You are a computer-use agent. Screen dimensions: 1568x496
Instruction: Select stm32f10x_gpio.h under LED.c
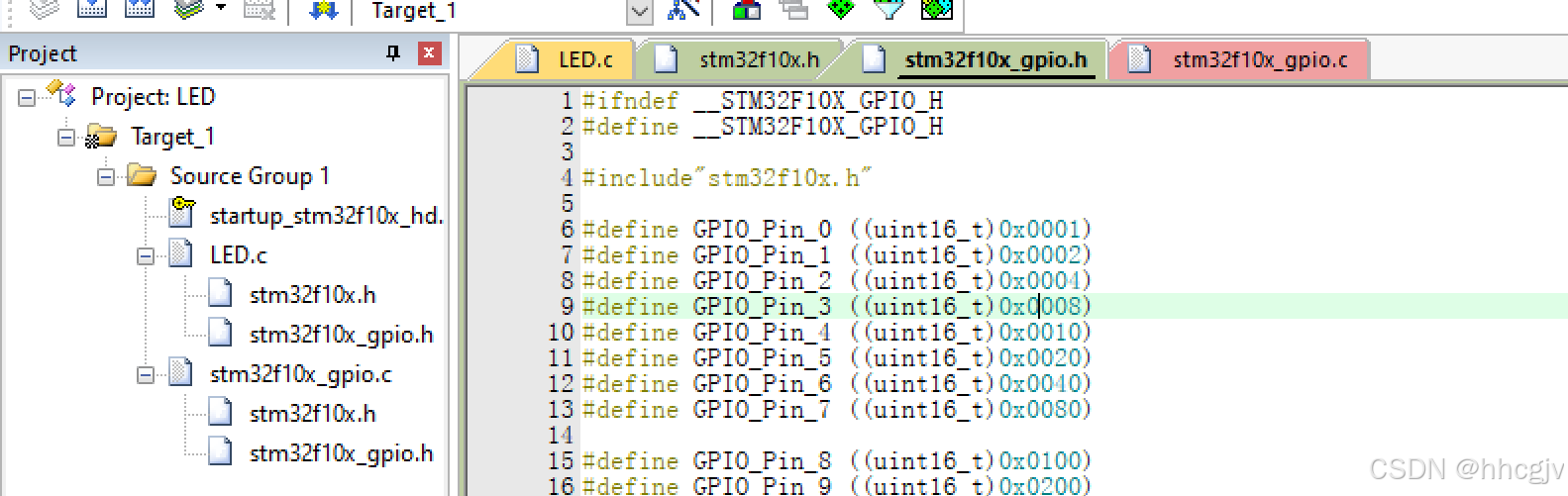(342, 335)
